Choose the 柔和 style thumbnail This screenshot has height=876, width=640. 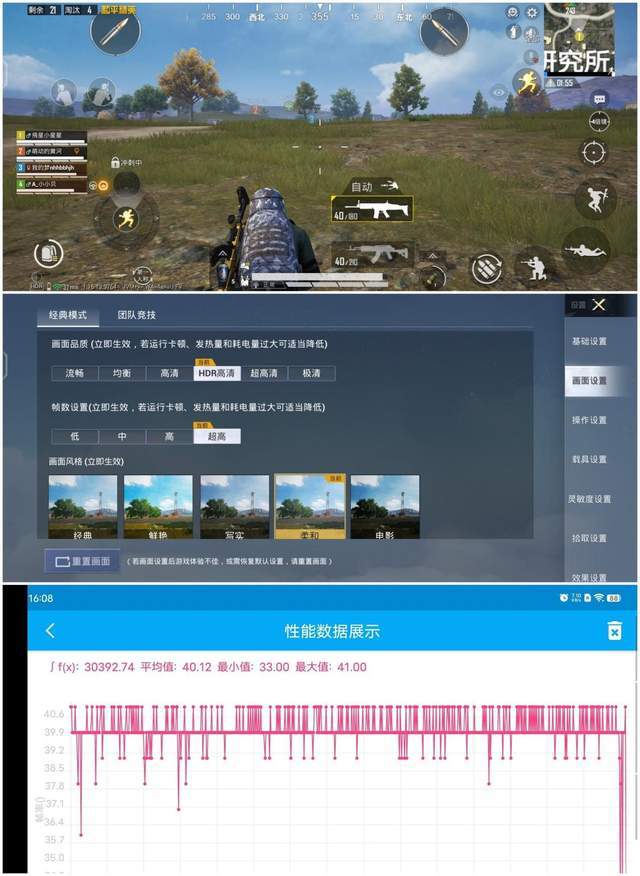[310, 507]
